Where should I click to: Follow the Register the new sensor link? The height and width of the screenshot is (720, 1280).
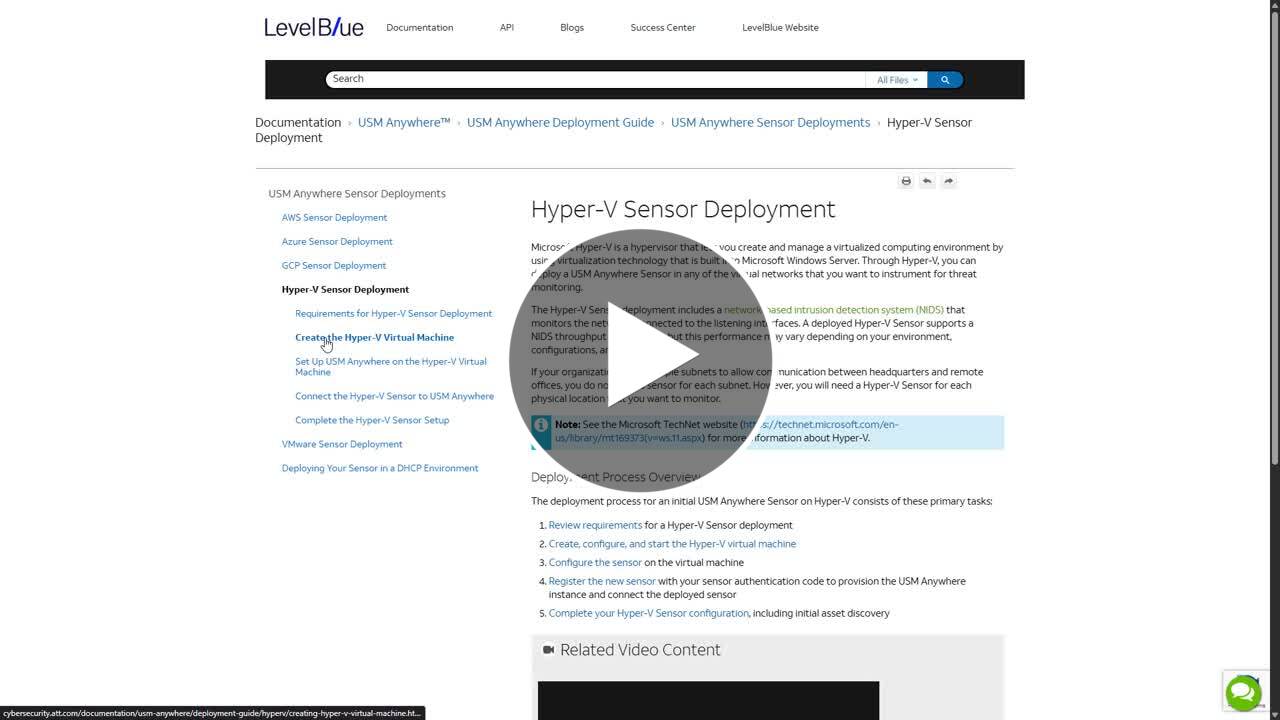[602, 581]
